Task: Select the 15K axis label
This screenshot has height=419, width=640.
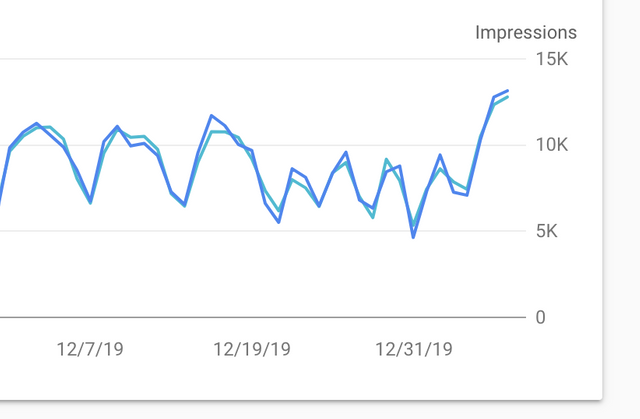Action: pyautogui.click(x=551, y=59)
